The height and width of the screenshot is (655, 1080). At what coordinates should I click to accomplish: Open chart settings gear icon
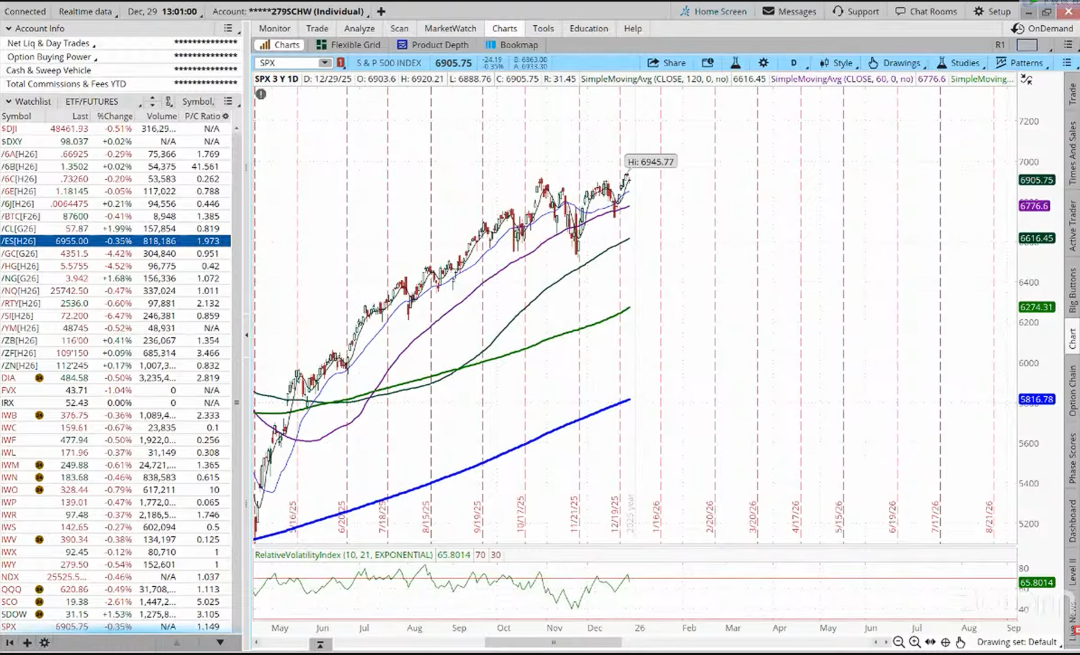(x=763, y=63)
